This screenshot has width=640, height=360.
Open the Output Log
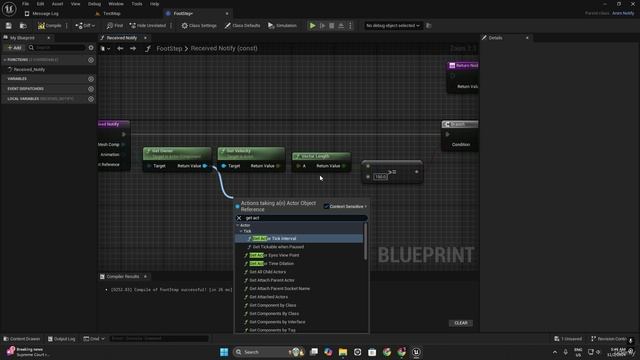coord(62,339)
